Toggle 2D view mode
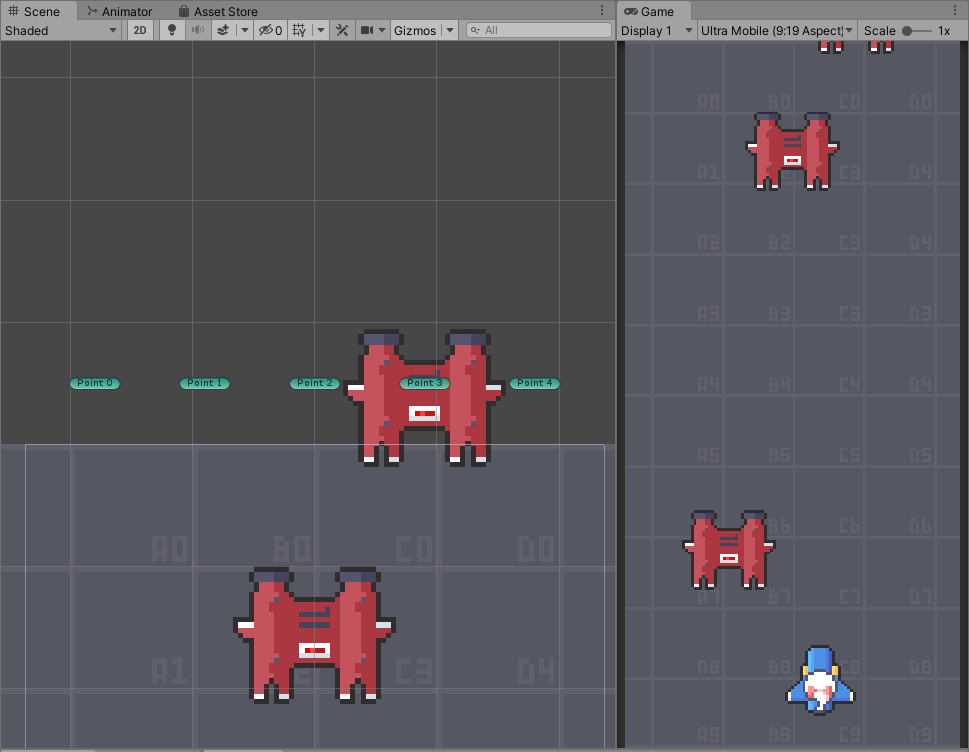Image resolution: width=969 pixels, height=752 pixels. [140, 30]
